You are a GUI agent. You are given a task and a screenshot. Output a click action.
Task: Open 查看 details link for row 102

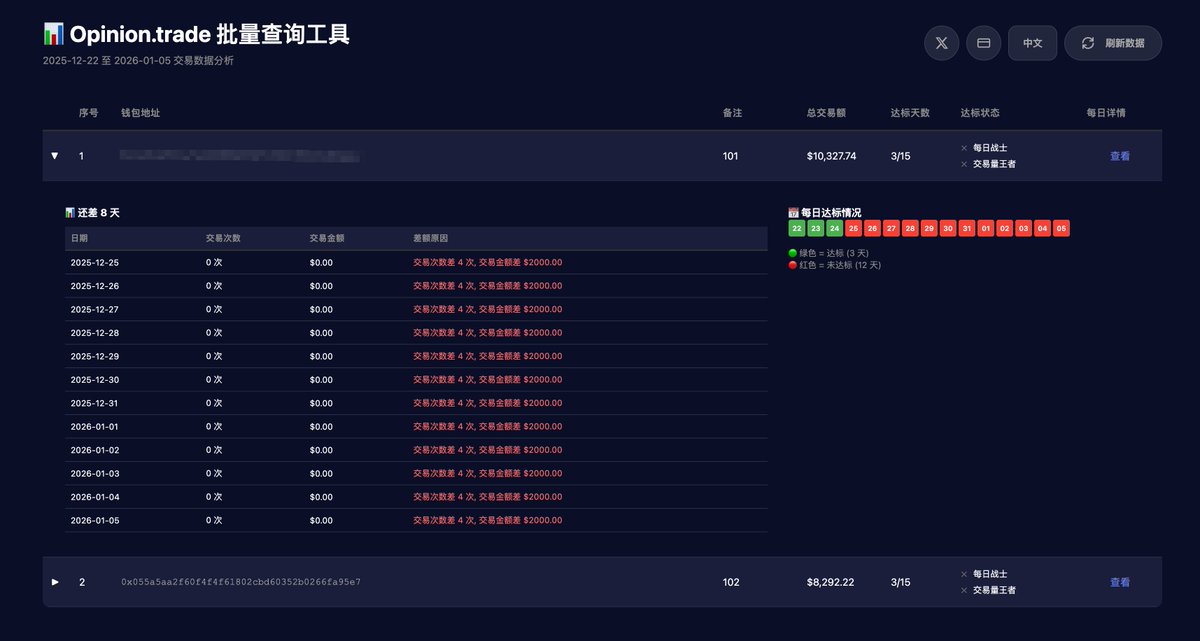[1120, 582]
